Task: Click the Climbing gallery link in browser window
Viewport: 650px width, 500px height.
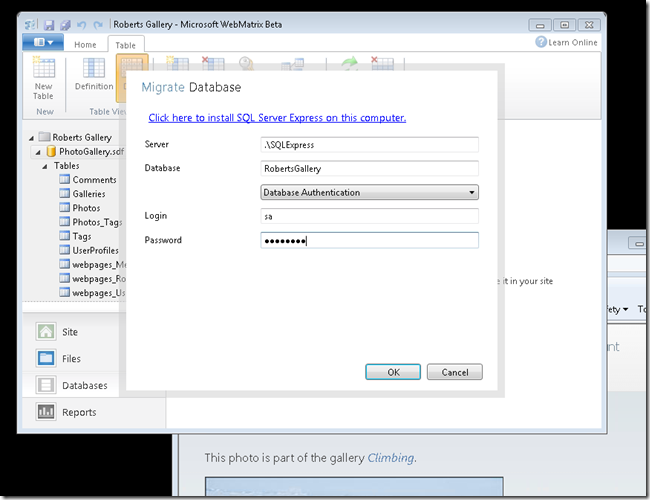Action: coord(390,458)
